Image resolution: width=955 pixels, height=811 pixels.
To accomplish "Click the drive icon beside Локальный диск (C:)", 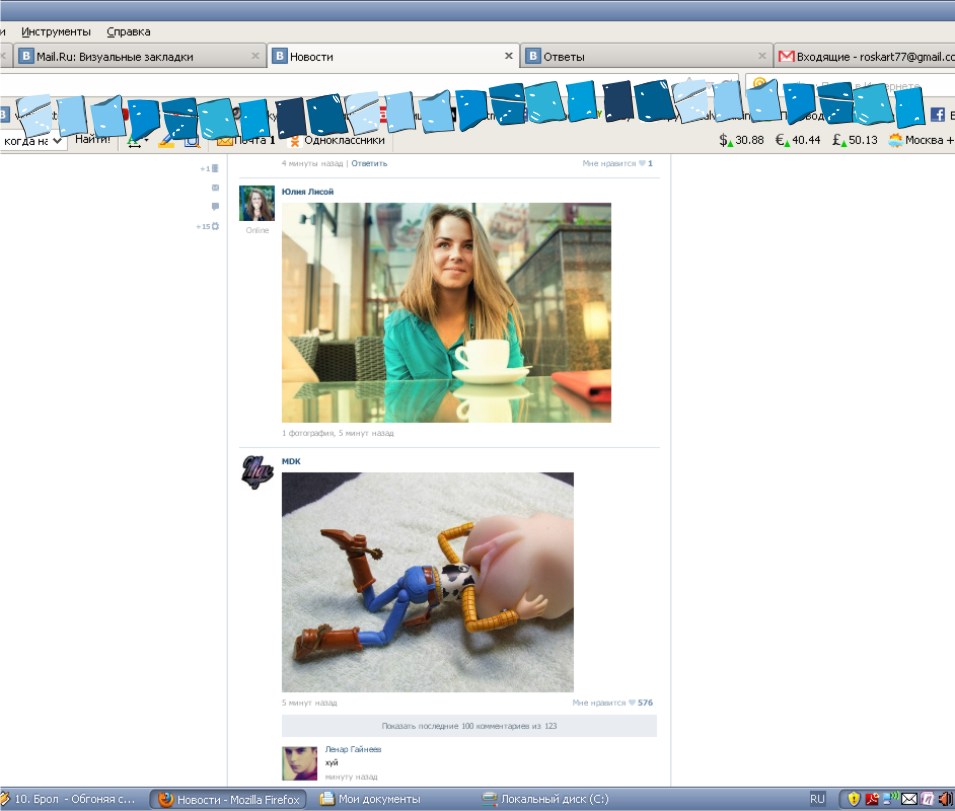I will 490,799.
